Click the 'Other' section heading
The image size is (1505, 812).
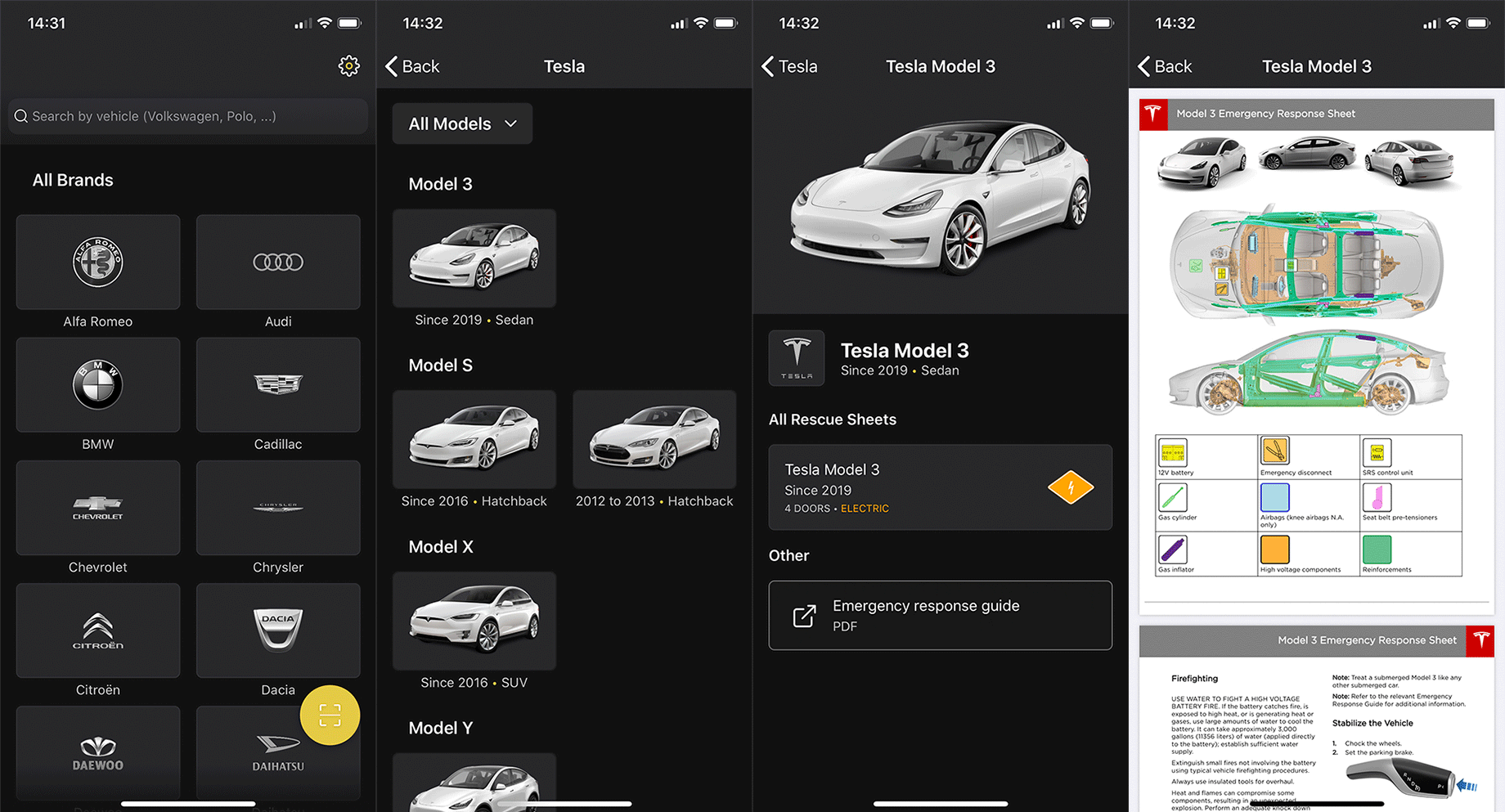coord(788,555)
